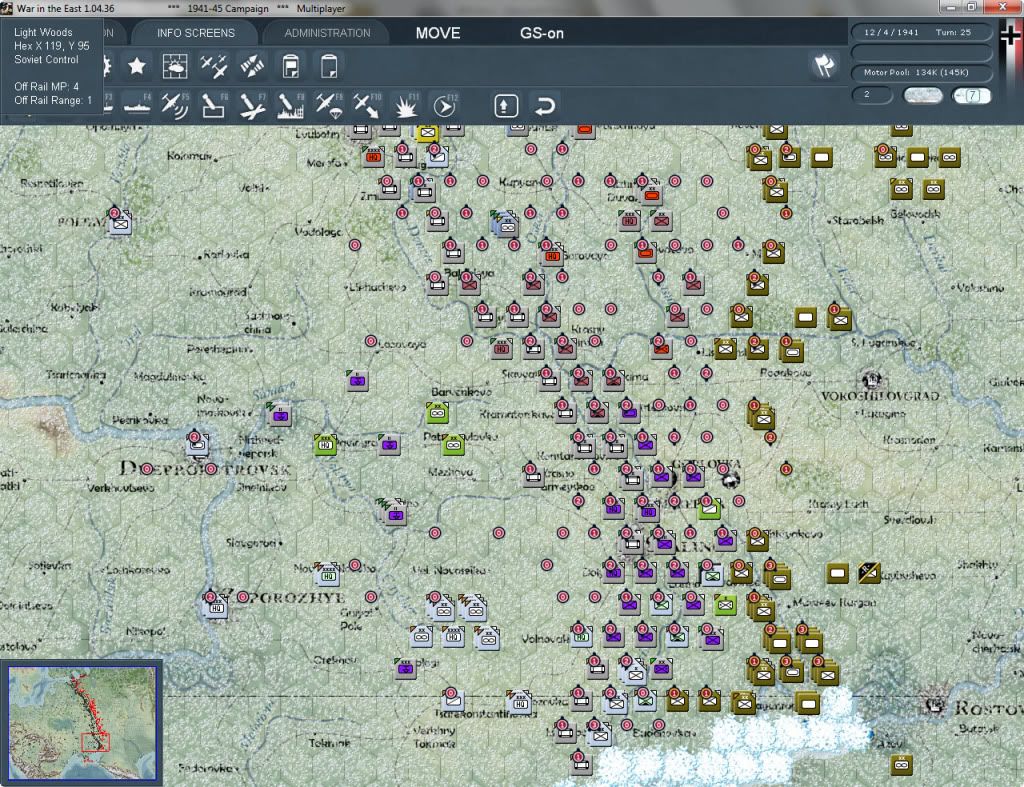Click the minimap overview thumbnail
Screen dimensions: 1024x787
(82, 722)
